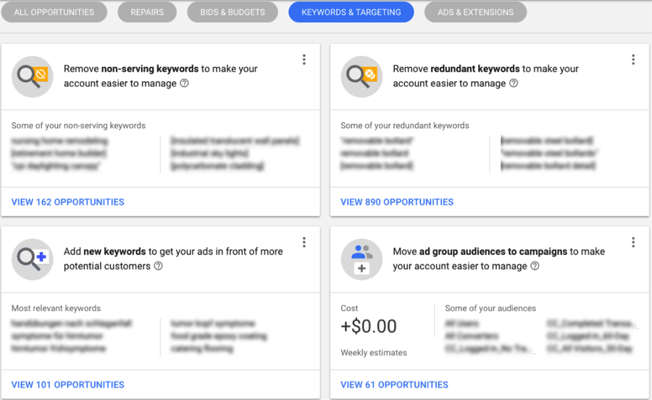
Task: Click help icon on redundant keywords card
Action: 514,84
